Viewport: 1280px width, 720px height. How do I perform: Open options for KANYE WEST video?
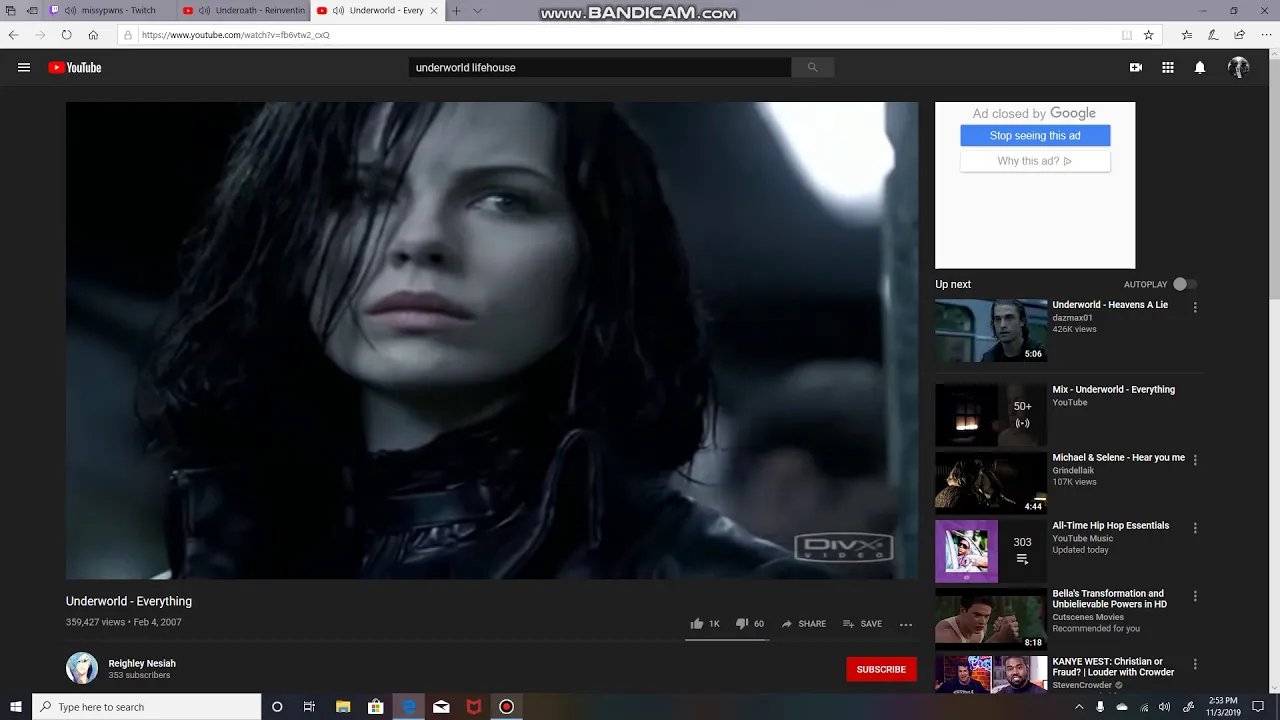(1195, 665)
